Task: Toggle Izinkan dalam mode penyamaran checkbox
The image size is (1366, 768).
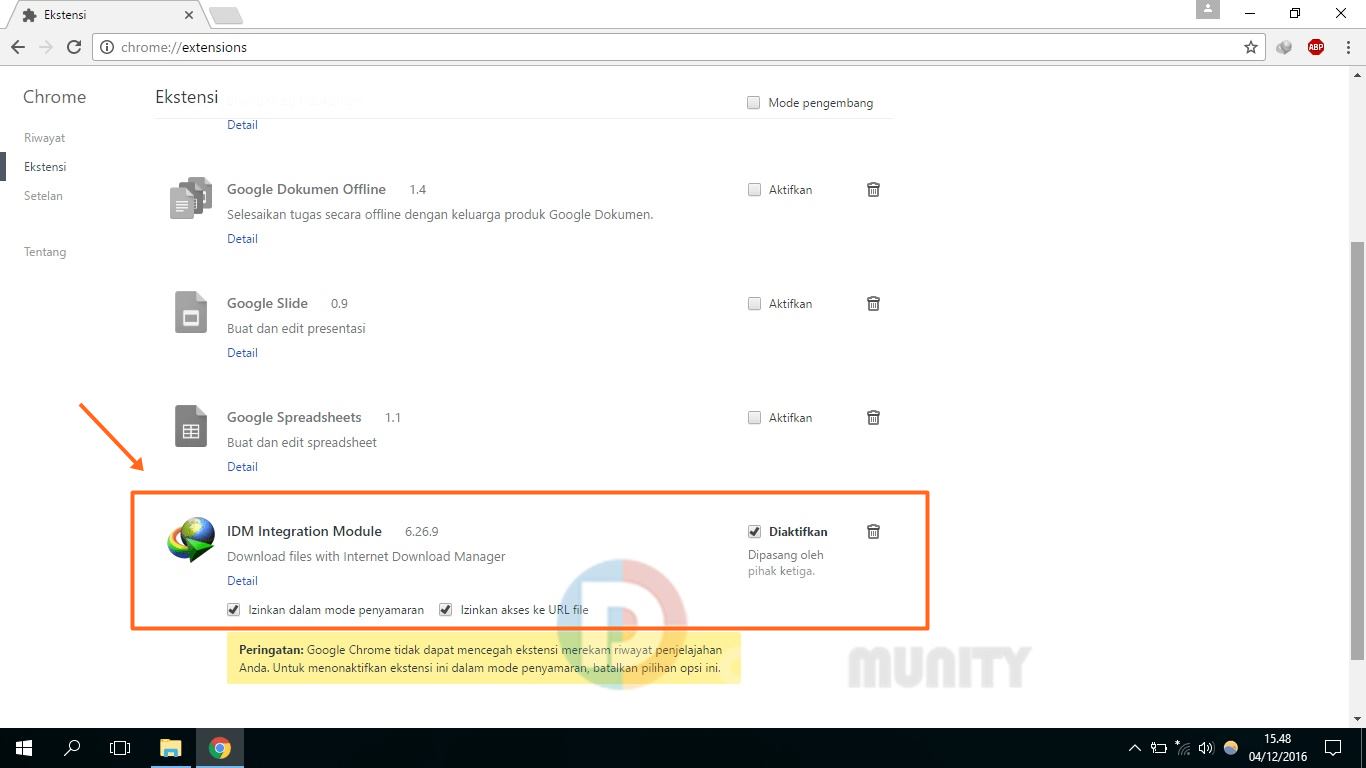Action: click(x=234, y=610)
